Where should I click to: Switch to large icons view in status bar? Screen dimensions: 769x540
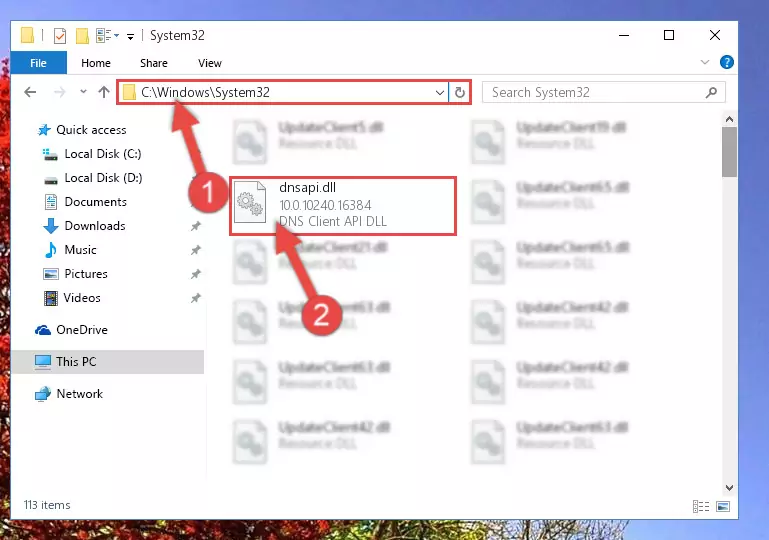[723, 506]
